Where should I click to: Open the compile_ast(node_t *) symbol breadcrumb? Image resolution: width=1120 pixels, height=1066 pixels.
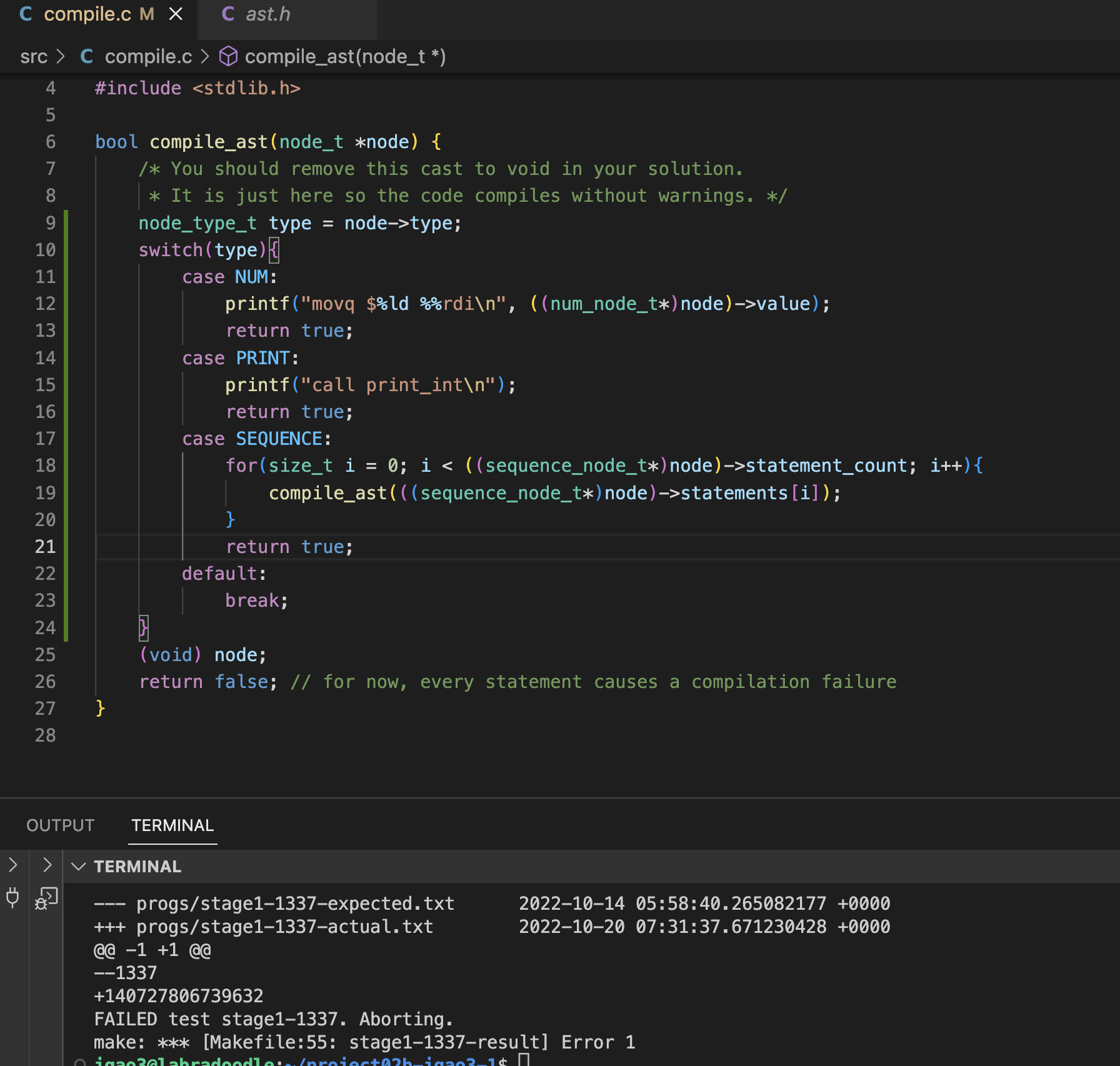point(345,57)
